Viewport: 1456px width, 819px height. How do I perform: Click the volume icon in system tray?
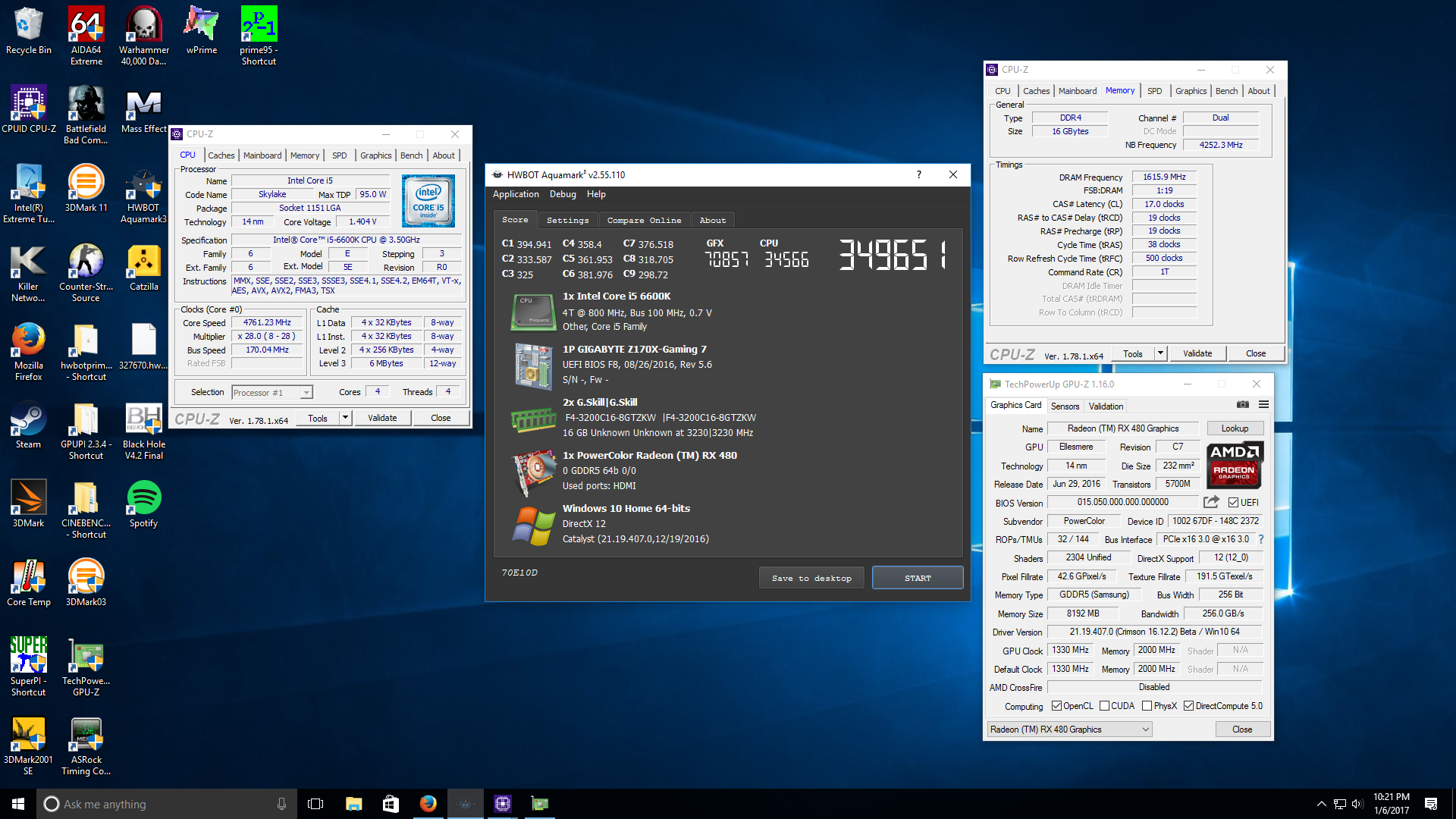click(x=1357, y=804)
